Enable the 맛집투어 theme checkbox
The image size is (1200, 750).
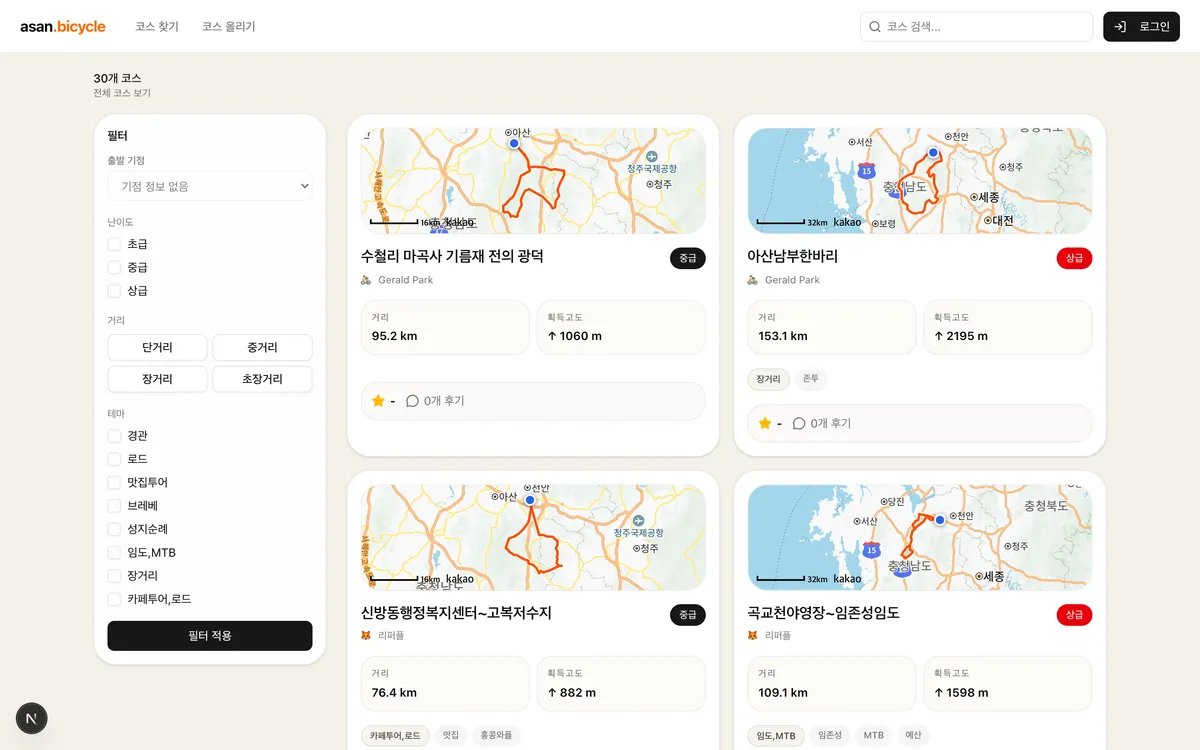(114, 482)
